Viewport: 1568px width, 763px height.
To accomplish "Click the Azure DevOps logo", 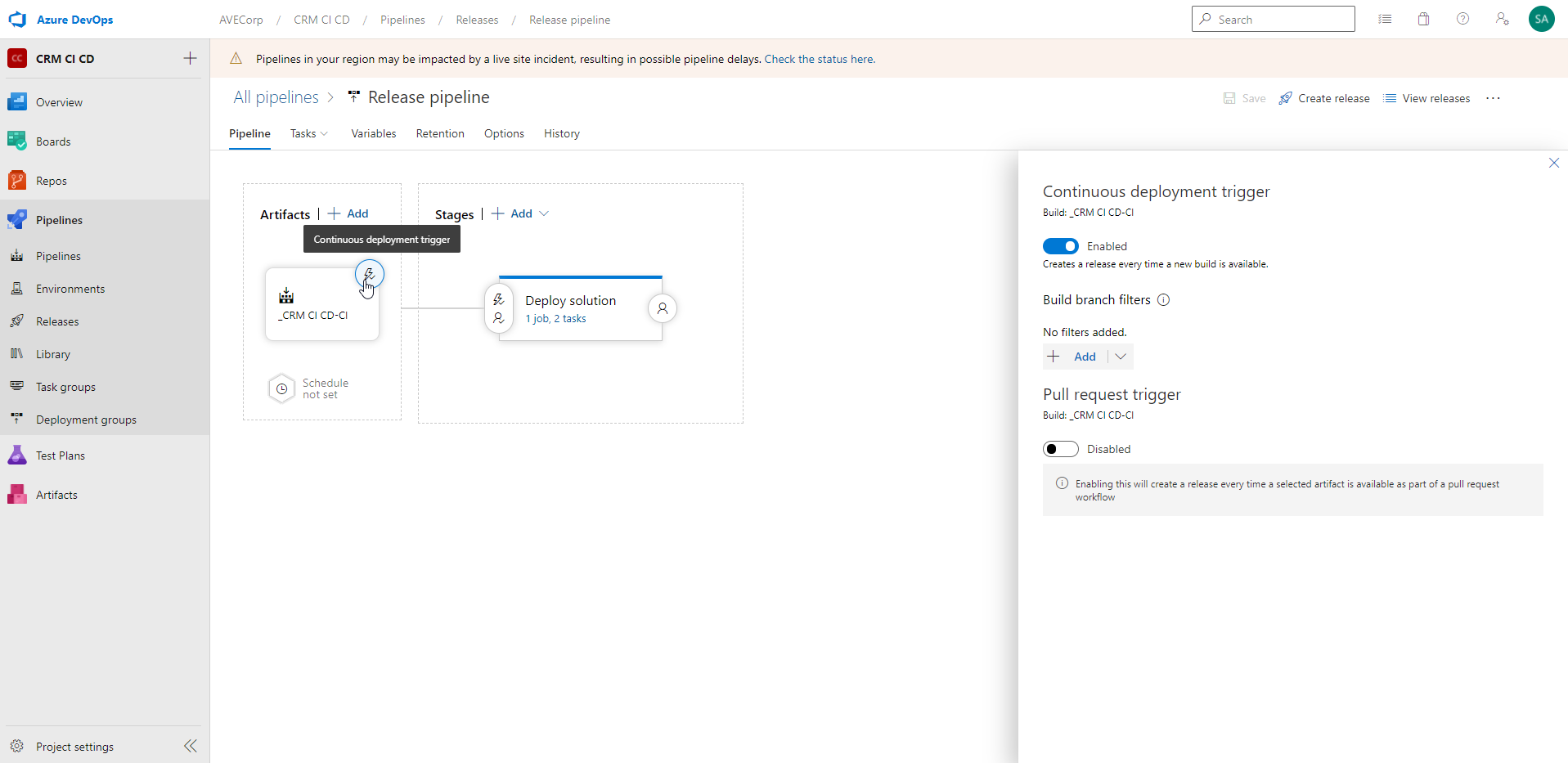I will 17,19.
